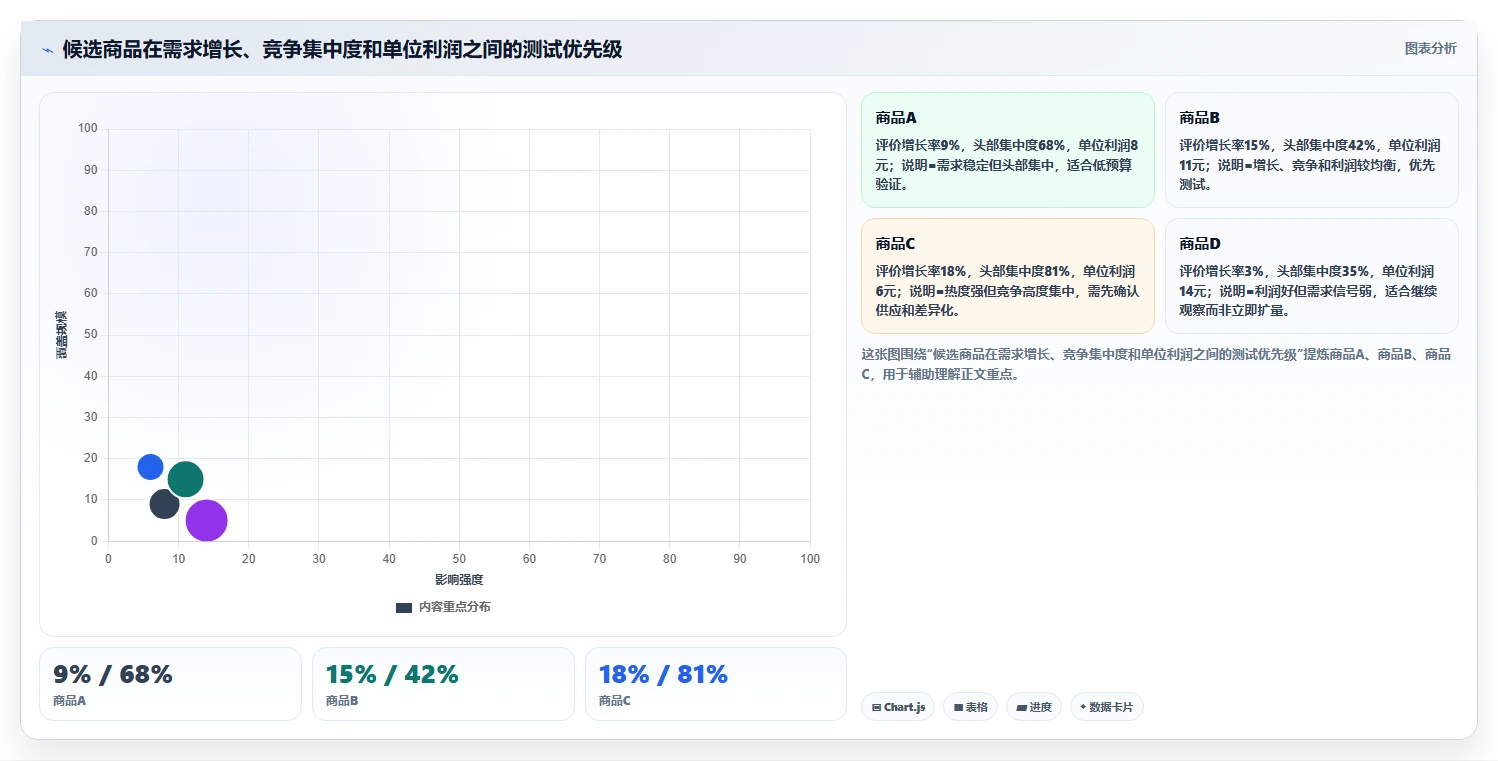Open the 商品C description card
The width and height of the screenshot is (1498, 761).
tap(1008, 276)
